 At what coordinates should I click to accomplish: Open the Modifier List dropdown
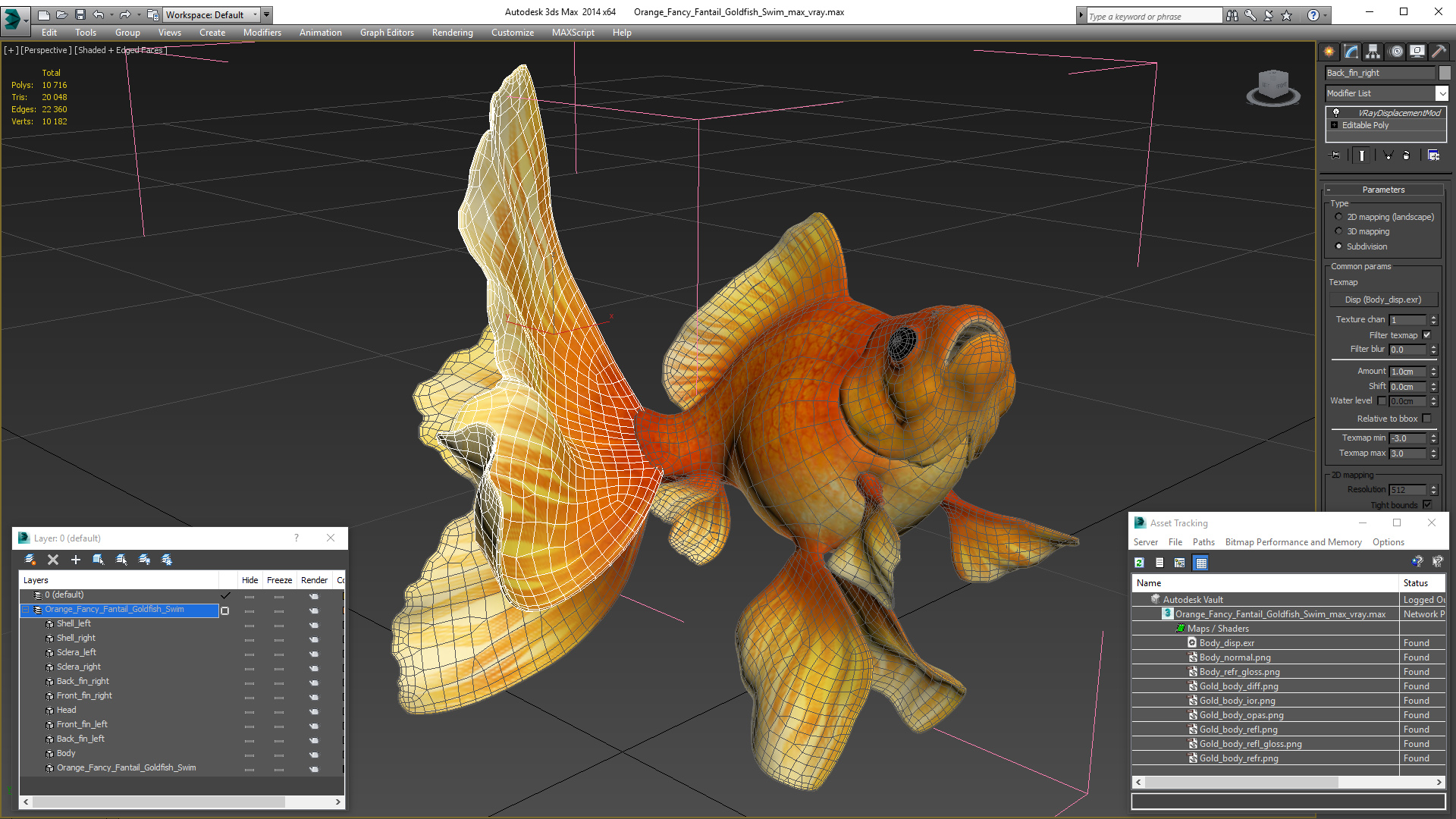pos(1442,93)
